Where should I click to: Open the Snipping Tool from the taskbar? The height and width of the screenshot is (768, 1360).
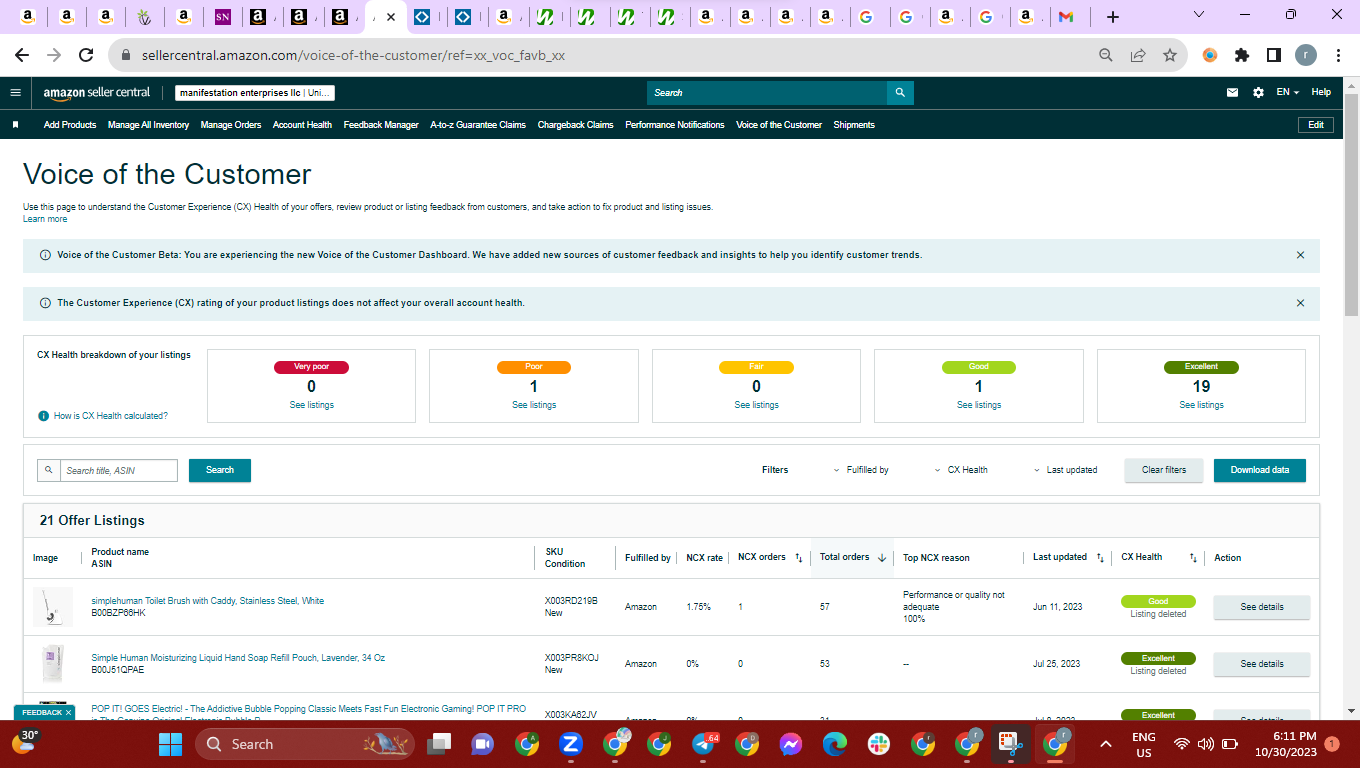[1011, 744]
